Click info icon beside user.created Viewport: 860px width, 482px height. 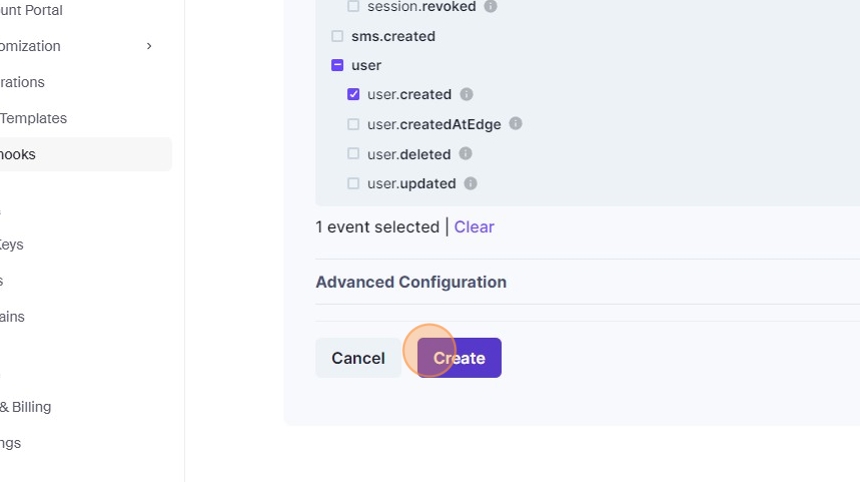tap(466, 94)
